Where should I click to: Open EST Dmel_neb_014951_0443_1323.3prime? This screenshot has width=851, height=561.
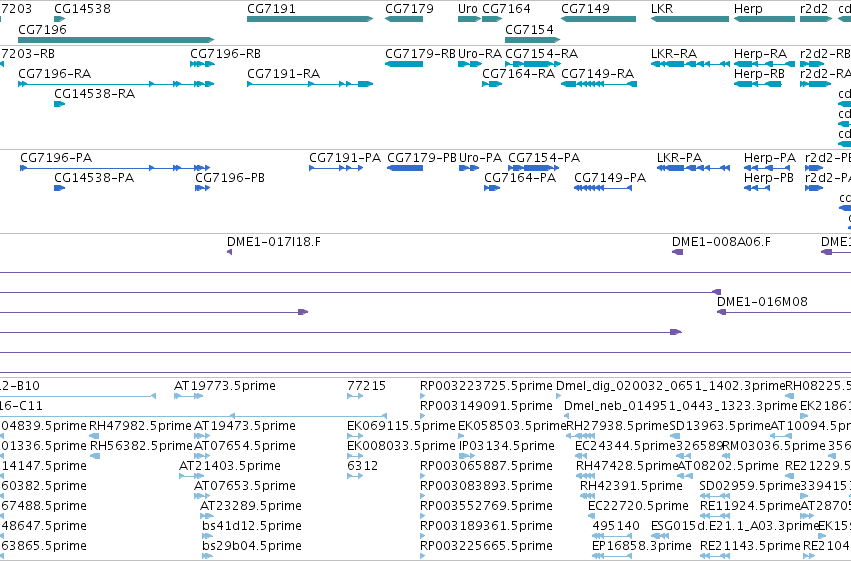[681, 406]
